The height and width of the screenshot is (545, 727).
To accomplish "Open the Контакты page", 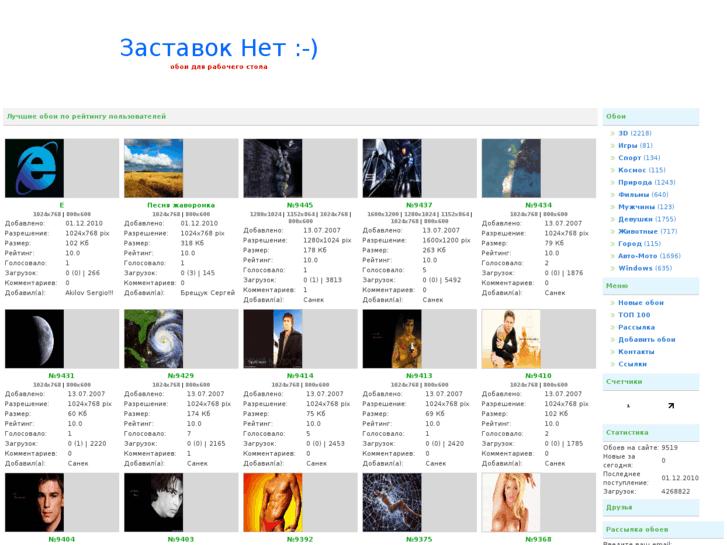I will pyautogui.click(x=636, y=352).
